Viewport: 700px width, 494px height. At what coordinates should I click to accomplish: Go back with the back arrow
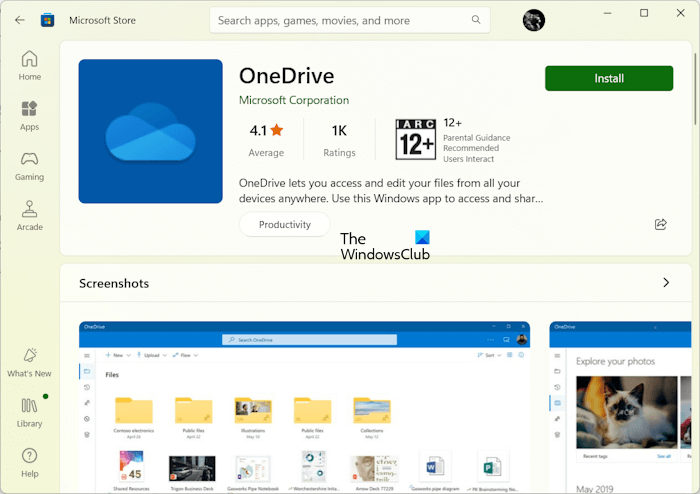click(x=20, y=20)
